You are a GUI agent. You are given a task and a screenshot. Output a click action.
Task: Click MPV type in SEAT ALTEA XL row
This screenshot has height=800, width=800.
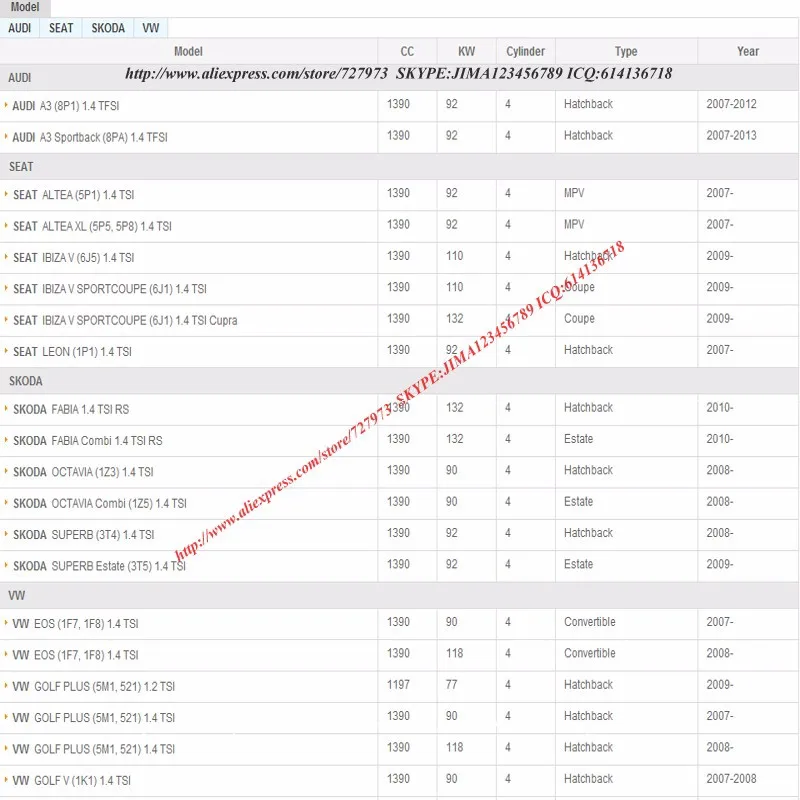tap(574, 224)
